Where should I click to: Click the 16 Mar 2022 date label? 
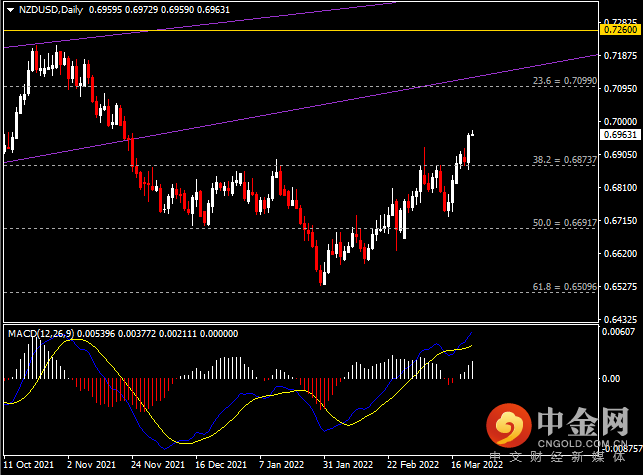click(477, 465)
